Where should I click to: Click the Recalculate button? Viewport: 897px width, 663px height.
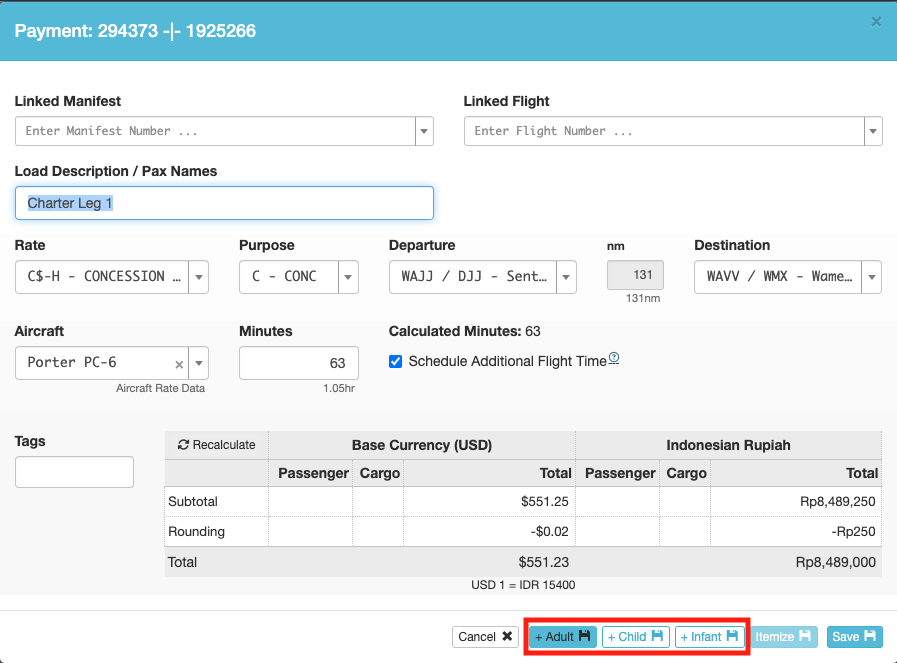pos(217,444)
